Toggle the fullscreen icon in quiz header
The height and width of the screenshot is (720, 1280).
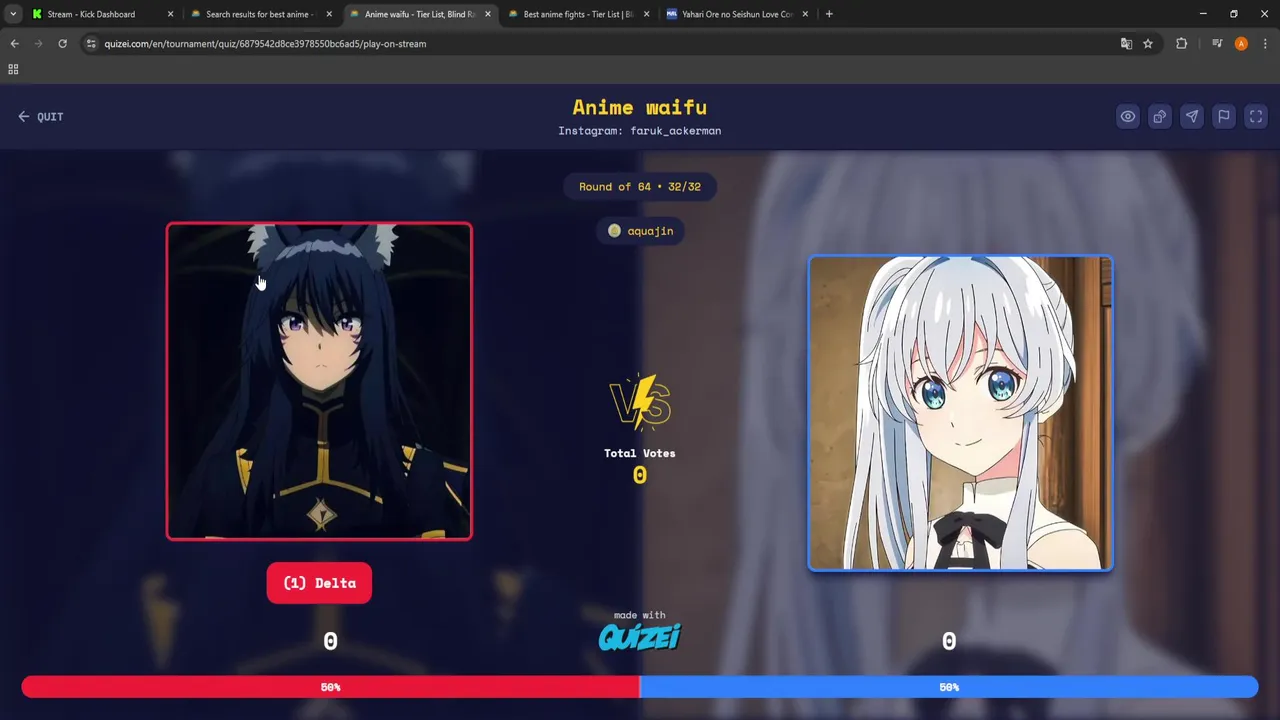tap(1256, 116)
